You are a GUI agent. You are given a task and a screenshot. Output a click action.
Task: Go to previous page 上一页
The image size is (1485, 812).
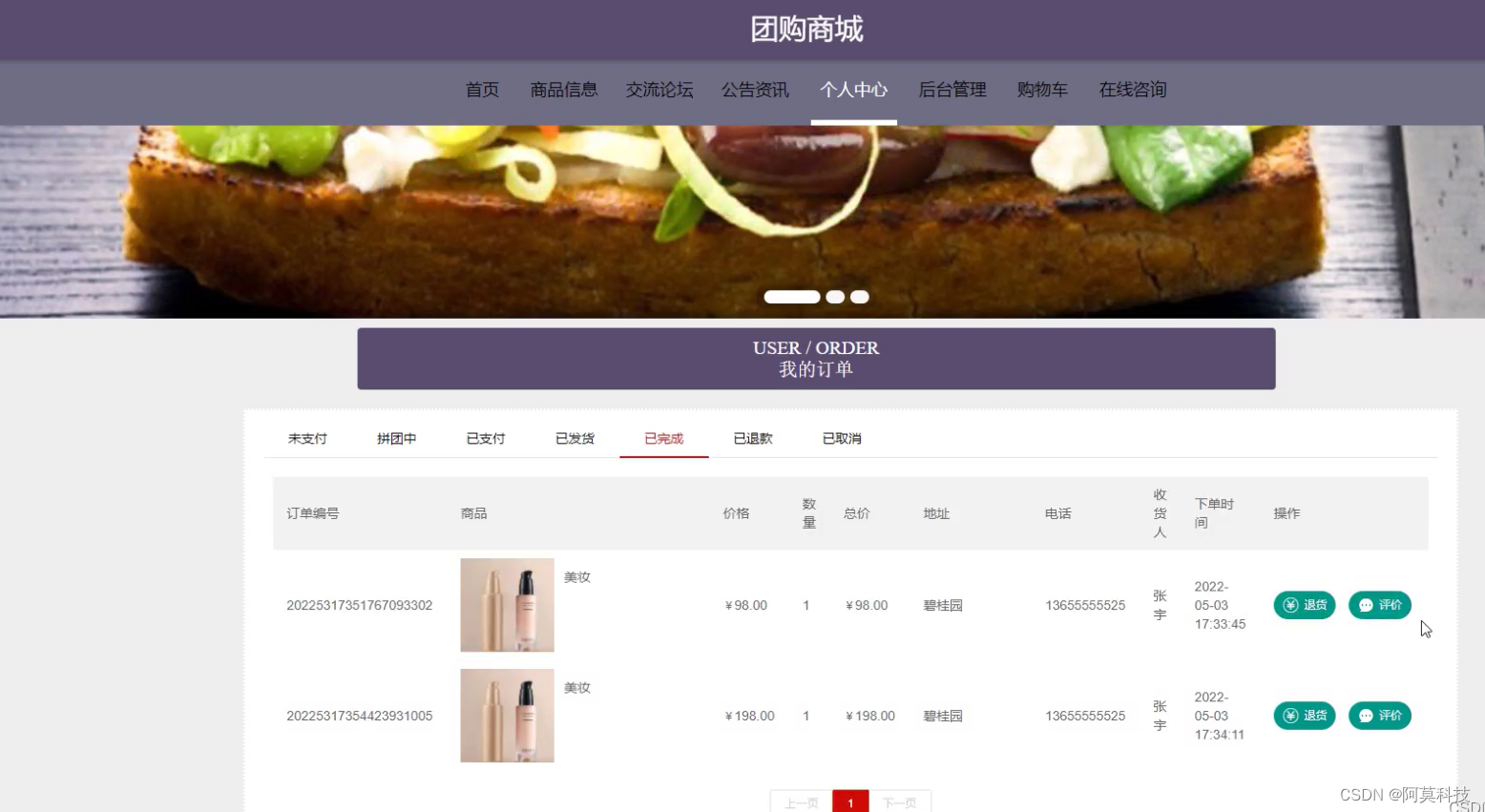(x=802, y=802)
